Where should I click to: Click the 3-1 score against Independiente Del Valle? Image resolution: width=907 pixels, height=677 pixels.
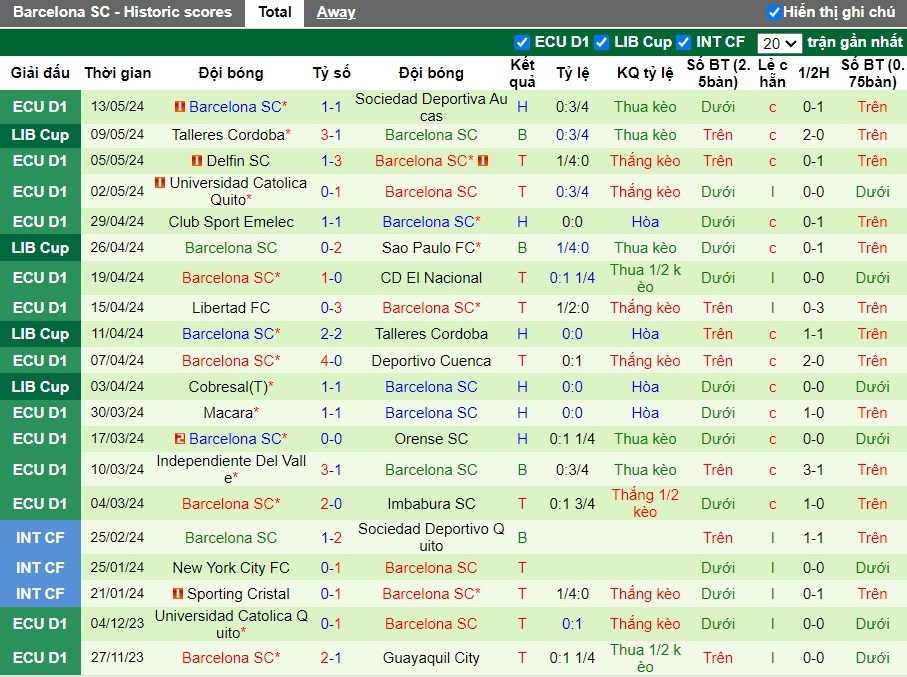click(x=331, y=469)
